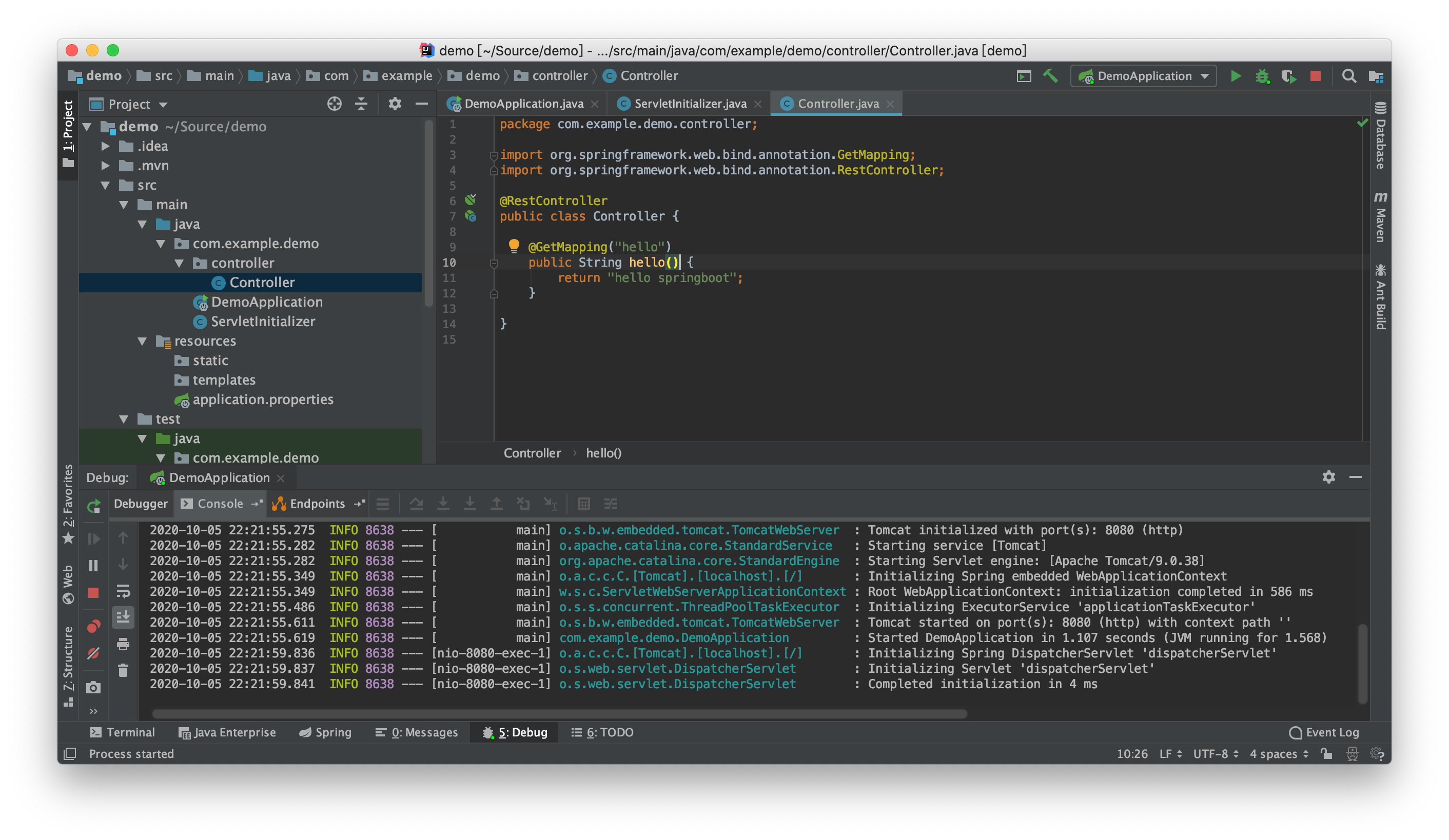
Task: Click lightbulb intention icon at line 9
Action: 514,246
